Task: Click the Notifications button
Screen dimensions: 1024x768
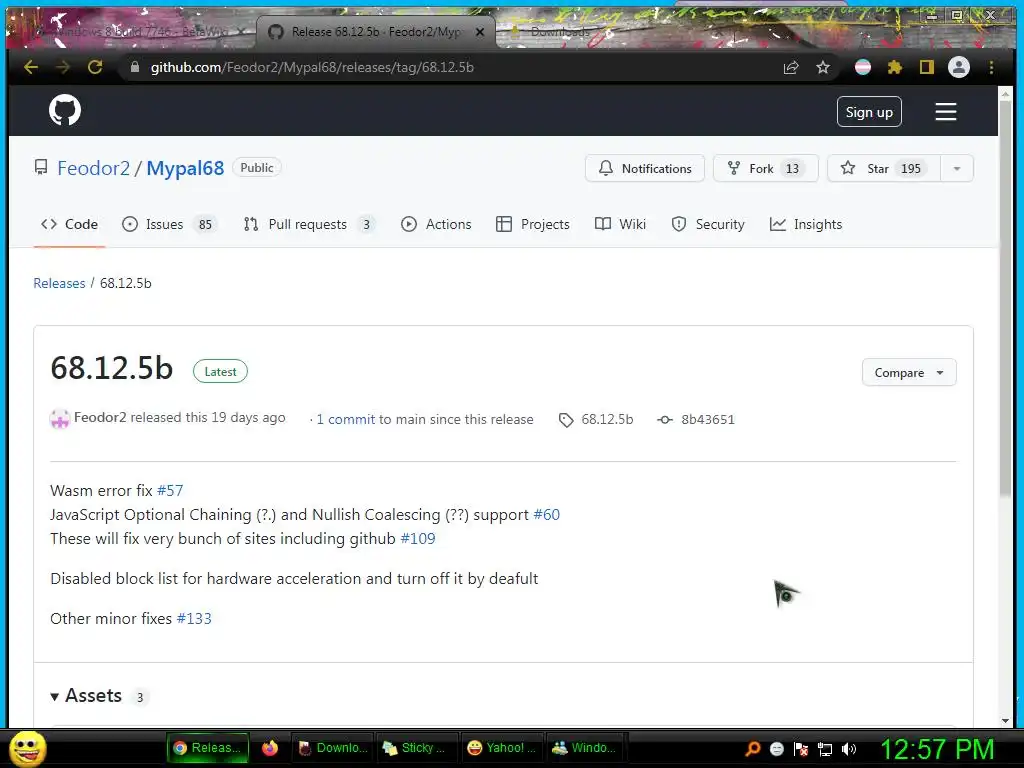Action: [645, 168]
